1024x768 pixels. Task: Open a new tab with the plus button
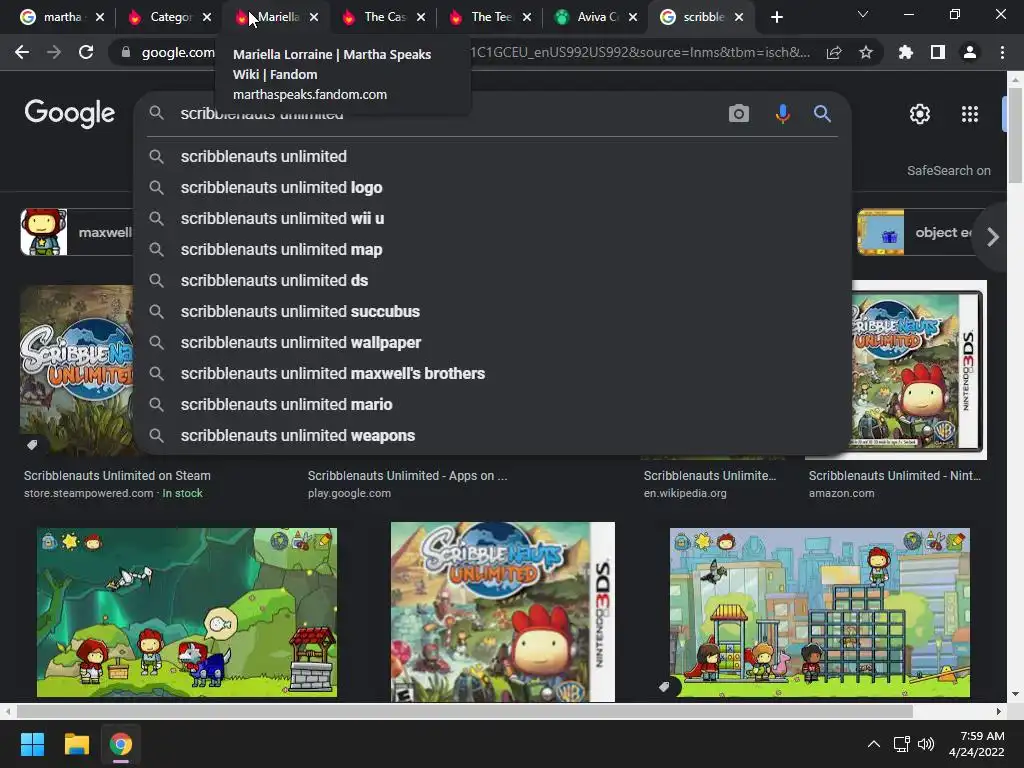pos(776,17)
